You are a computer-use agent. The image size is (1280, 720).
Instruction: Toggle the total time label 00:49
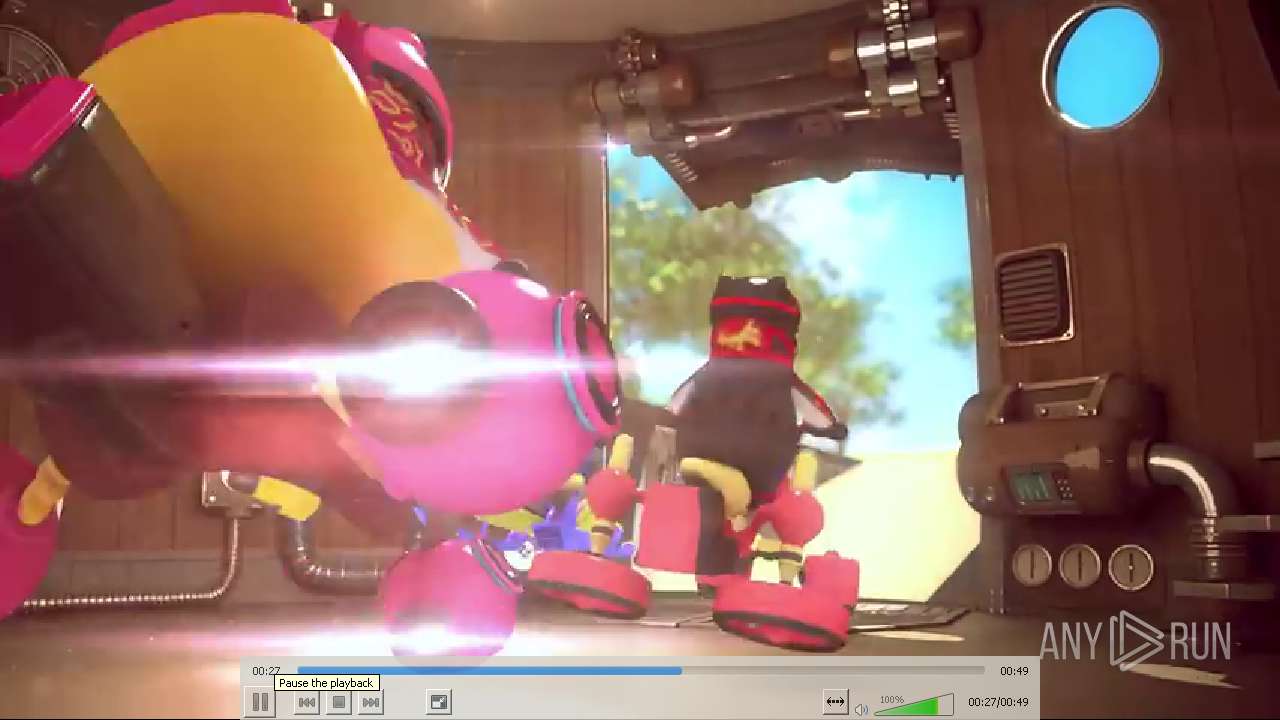1014,671
